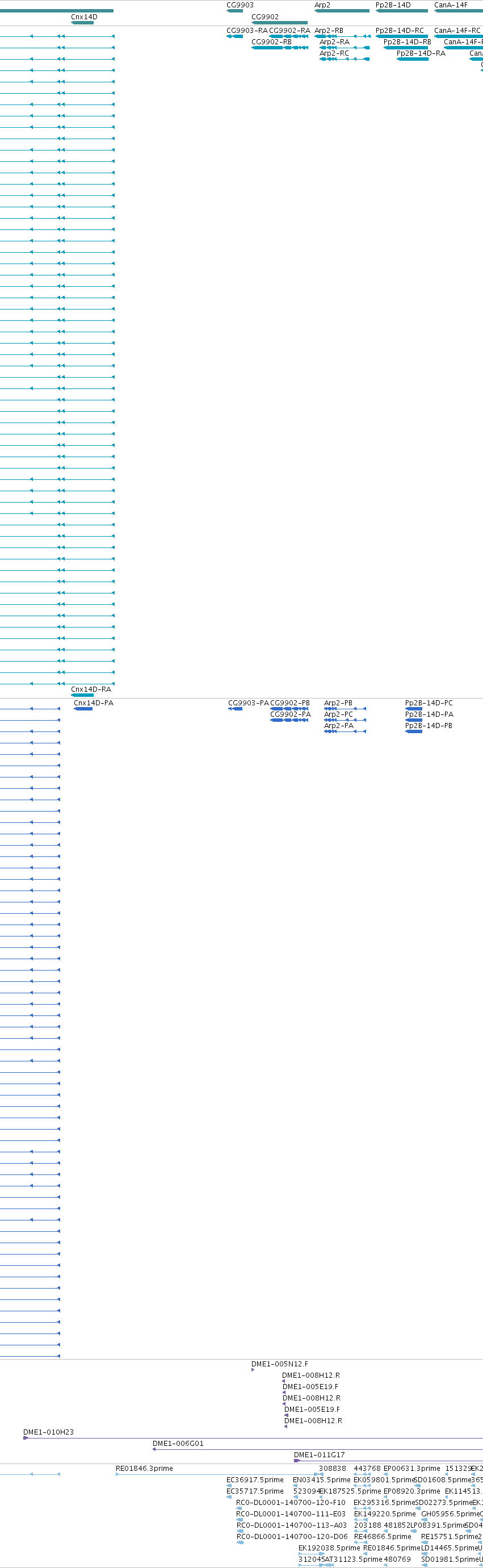Click the CanA-14F gene label
Screen dimensions: 483x1568
point(451,5)
